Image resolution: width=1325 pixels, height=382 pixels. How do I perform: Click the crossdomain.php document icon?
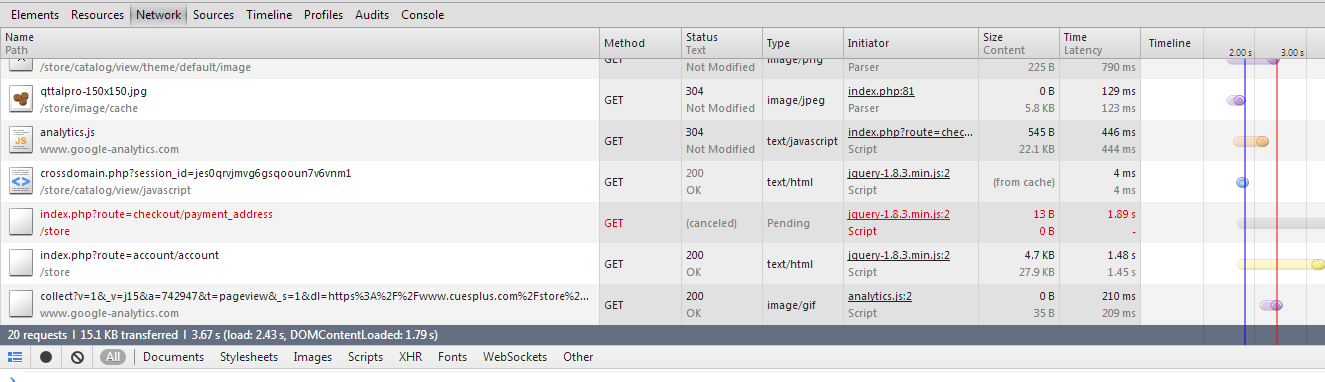point(22,181)
